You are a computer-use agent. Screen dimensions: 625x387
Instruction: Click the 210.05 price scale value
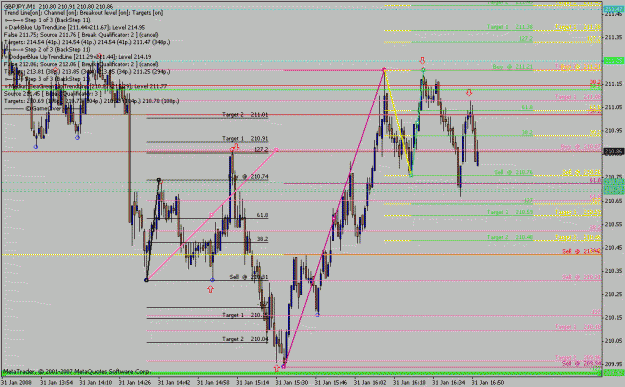click(x=614, y=341)
